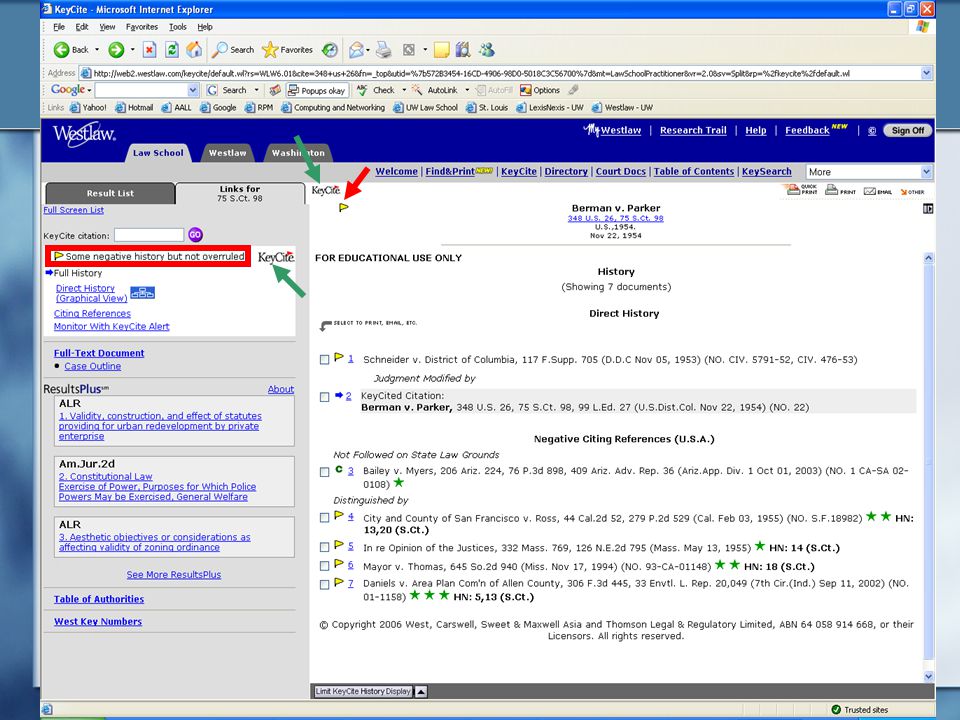The width and height of the screenshot is (960, 720).
Task: Open the AutoLink dropdown arrow
Action: point(467,90)
